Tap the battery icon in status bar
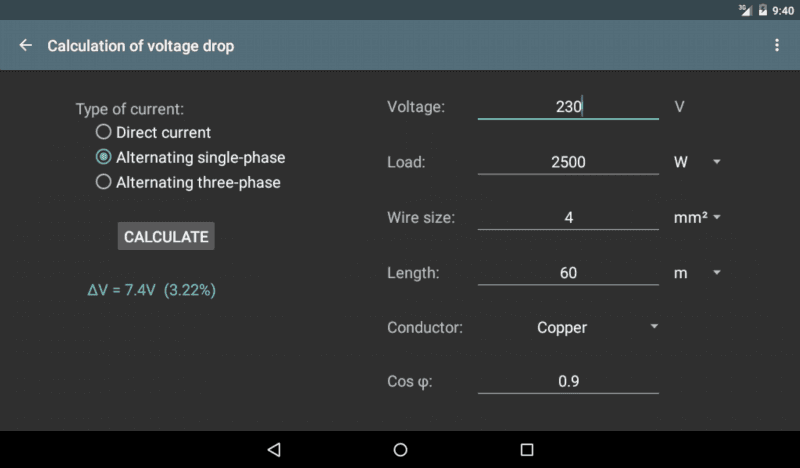This screenshot has height=468, width=800. [x=763, y=10]
